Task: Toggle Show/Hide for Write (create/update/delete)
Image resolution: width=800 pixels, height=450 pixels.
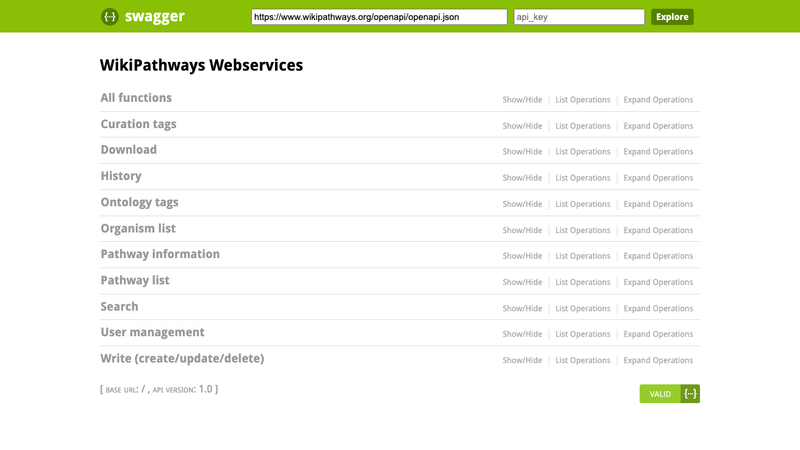Action: pos(522,360)
